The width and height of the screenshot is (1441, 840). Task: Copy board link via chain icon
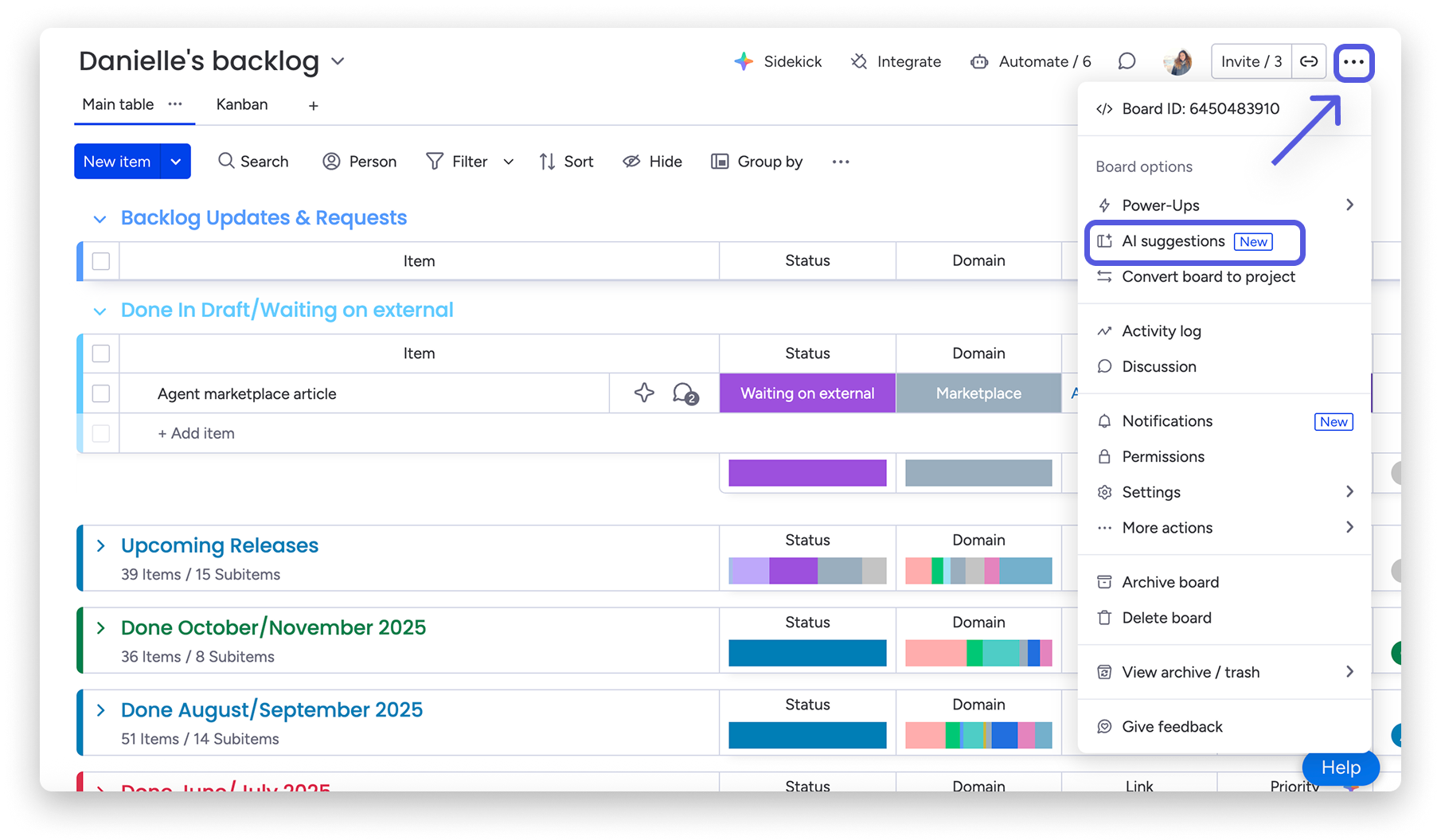[x=1309, y=61]
